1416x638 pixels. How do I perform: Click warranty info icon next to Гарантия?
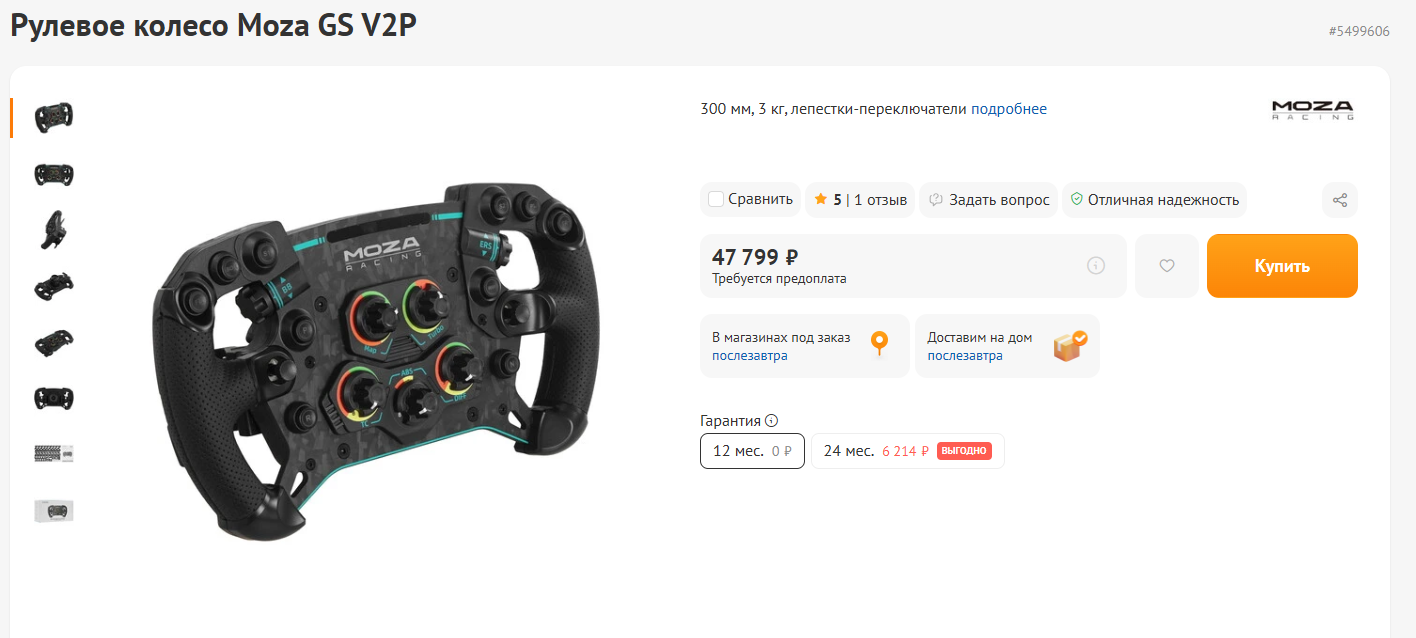[771, 421]
